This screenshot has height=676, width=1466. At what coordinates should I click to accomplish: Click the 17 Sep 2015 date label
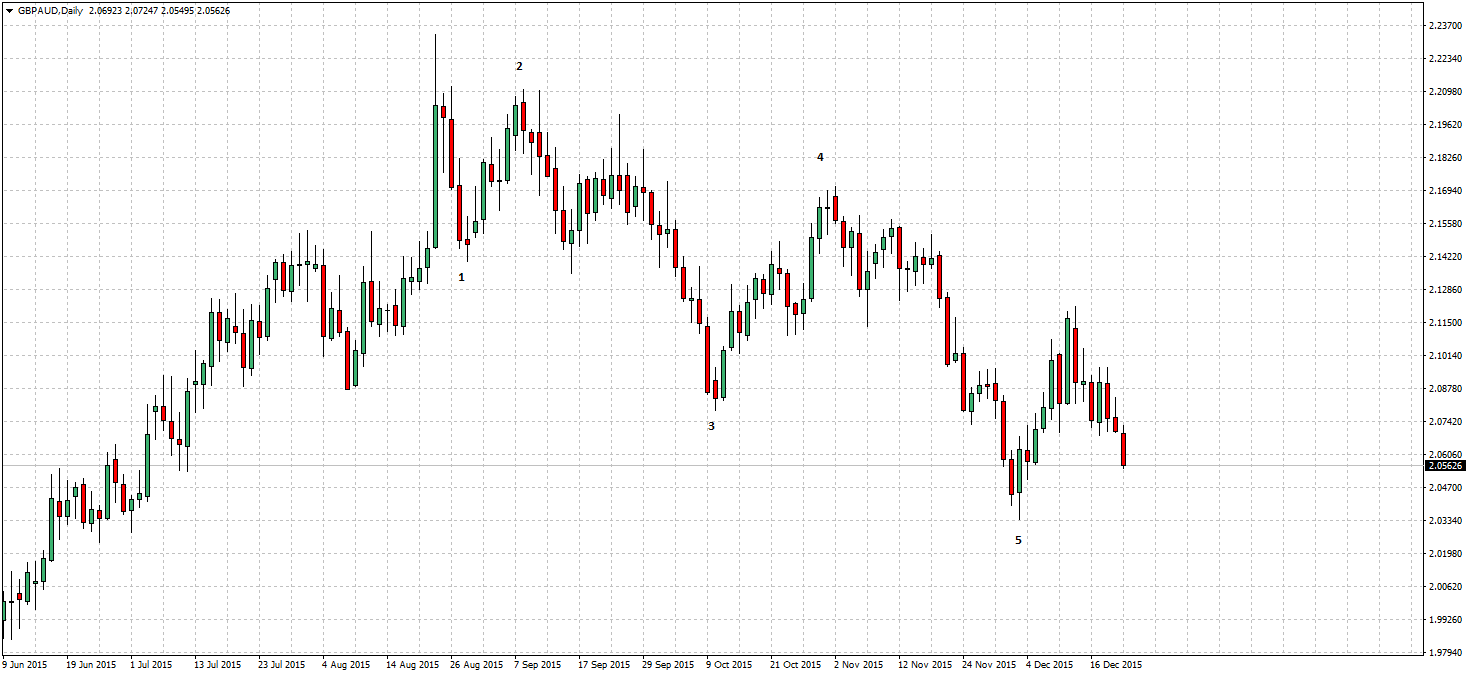click(x=604, y=664)
